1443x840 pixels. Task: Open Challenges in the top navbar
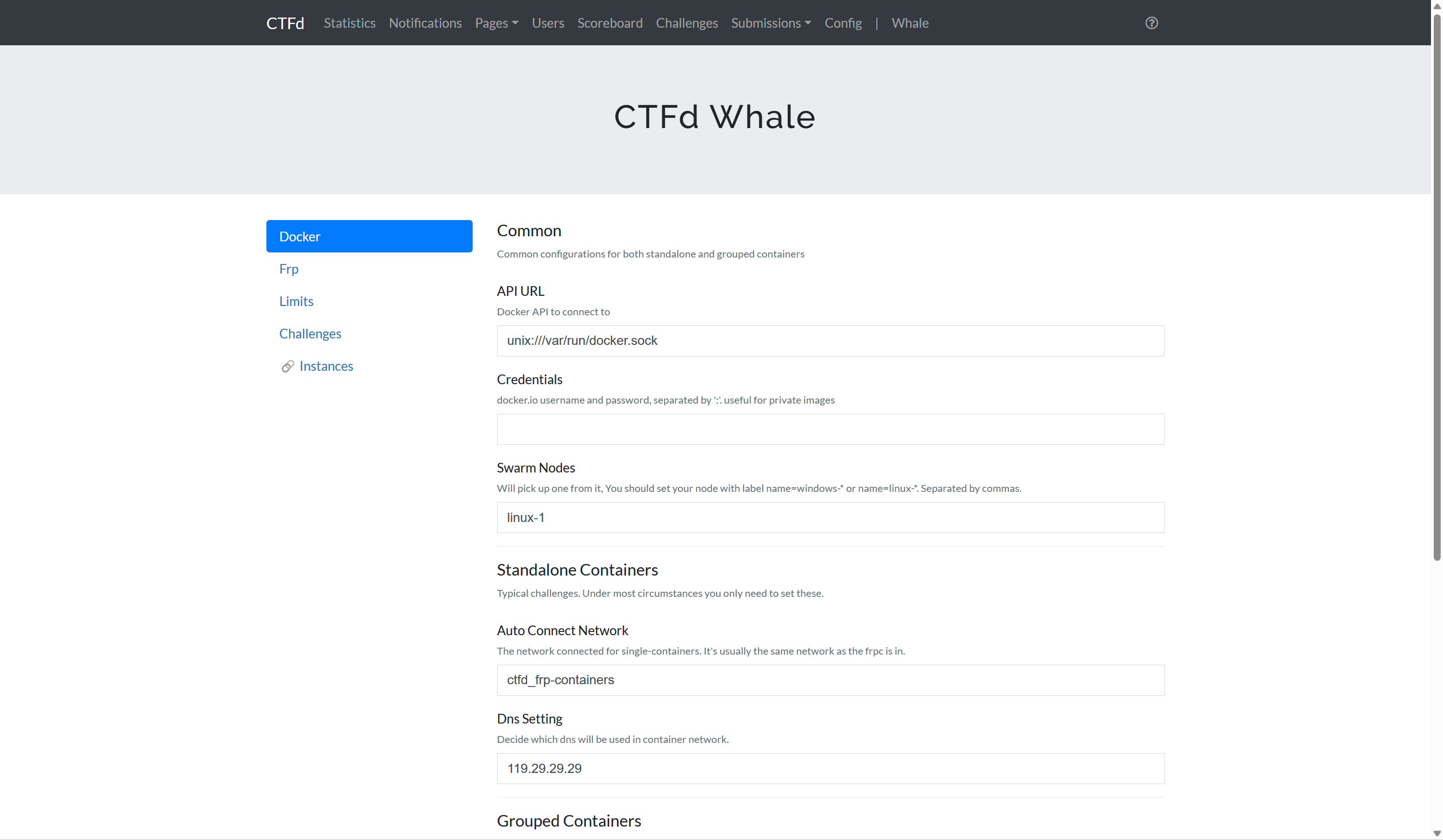pyautogui.click(x=686, y=23)
